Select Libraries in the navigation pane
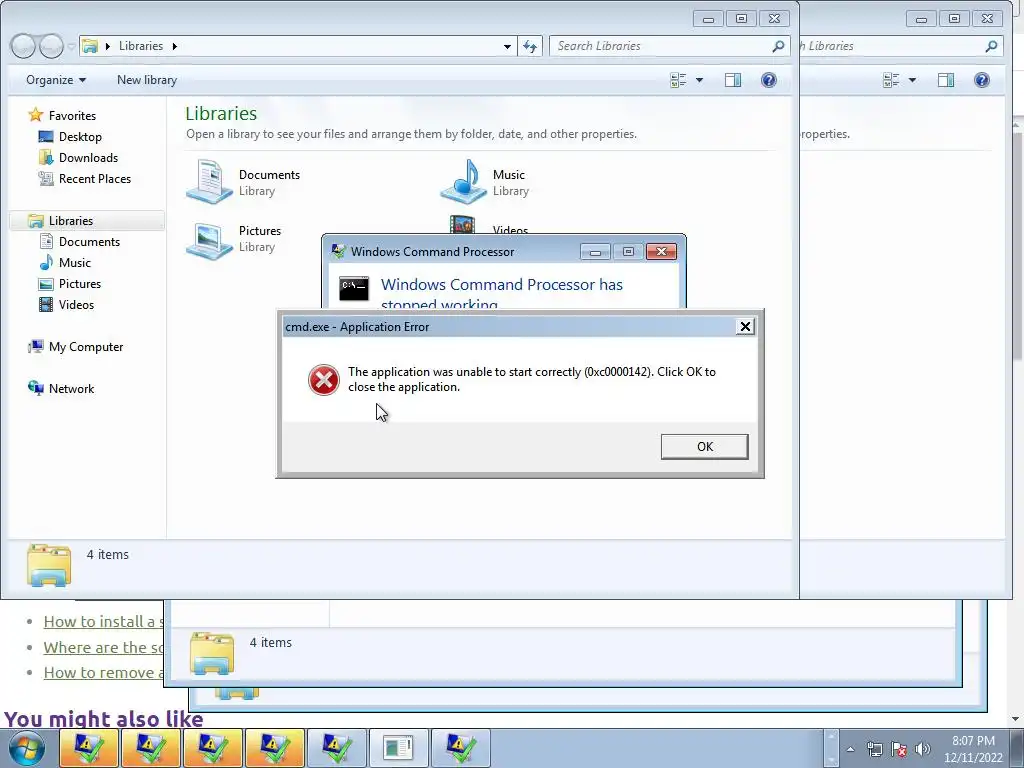 coord(71,221)
